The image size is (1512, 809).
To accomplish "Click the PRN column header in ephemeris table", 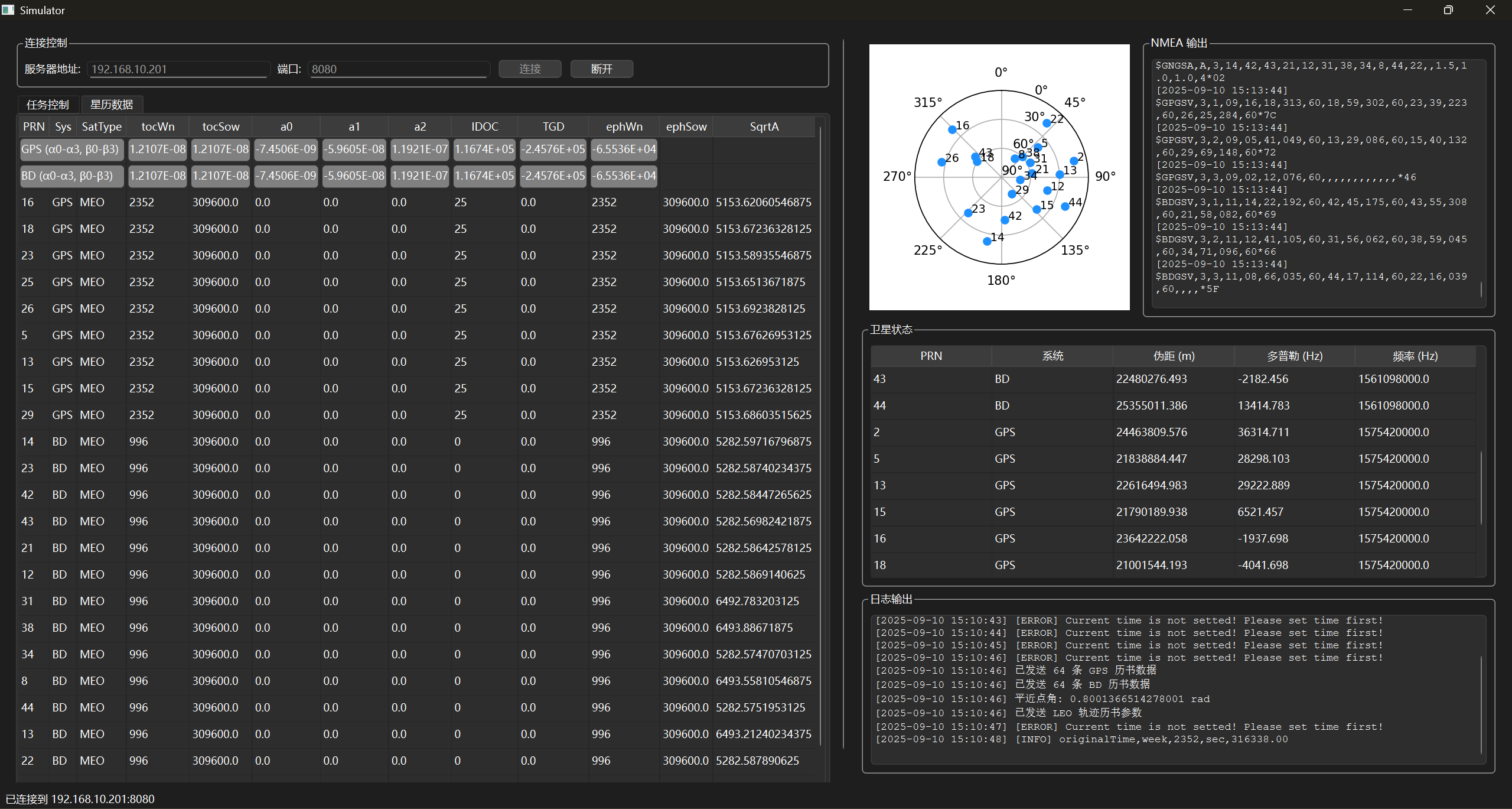I will tap(34, 126).
